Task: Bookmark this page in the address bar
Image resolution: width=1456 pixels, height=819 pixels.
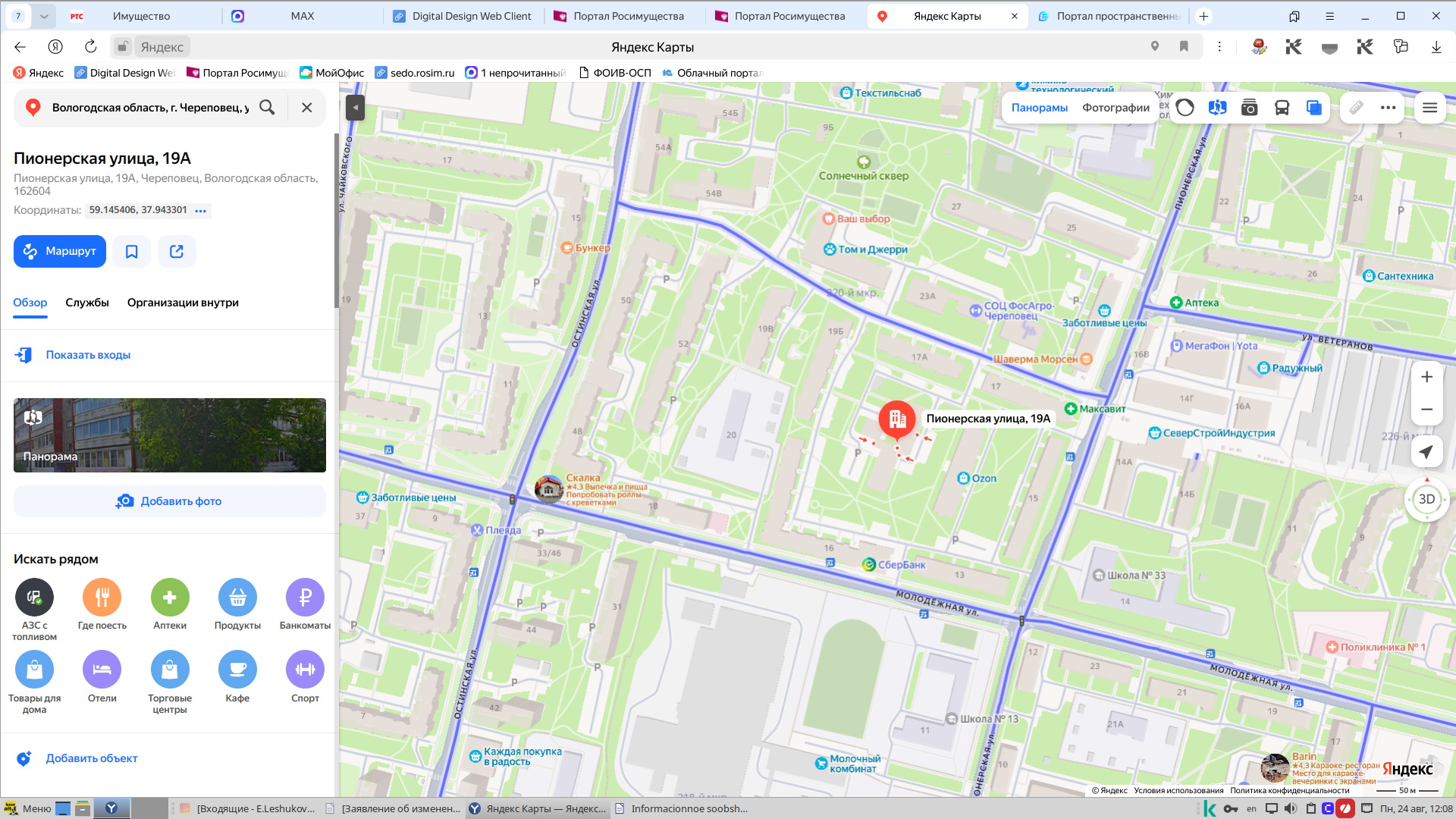Action: (x=1184, y=47)
